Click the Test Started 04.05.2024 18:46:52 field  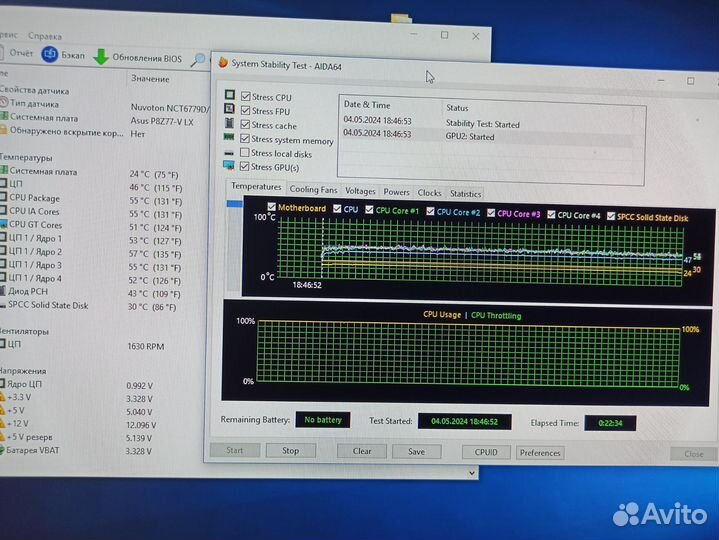tap(464, 421)
